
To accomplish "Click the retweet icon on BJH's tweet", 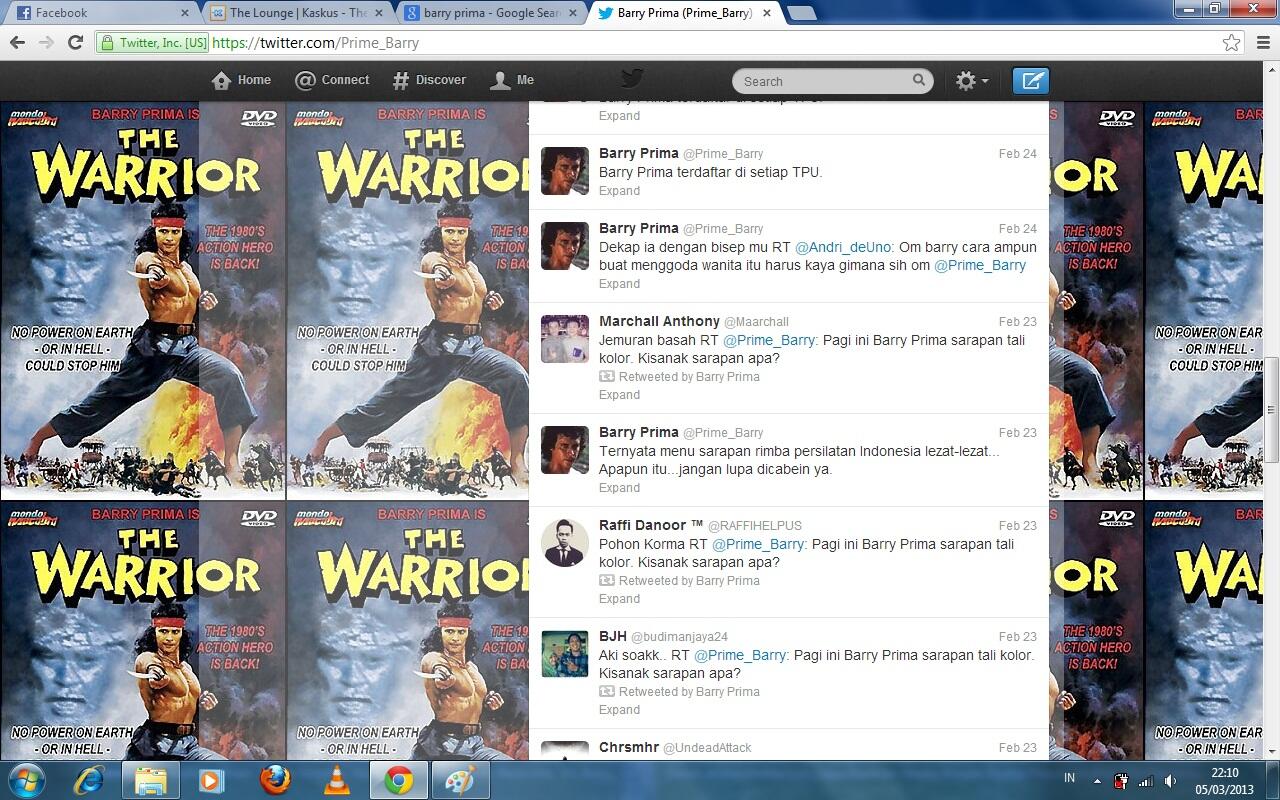I will coord(607,692).
